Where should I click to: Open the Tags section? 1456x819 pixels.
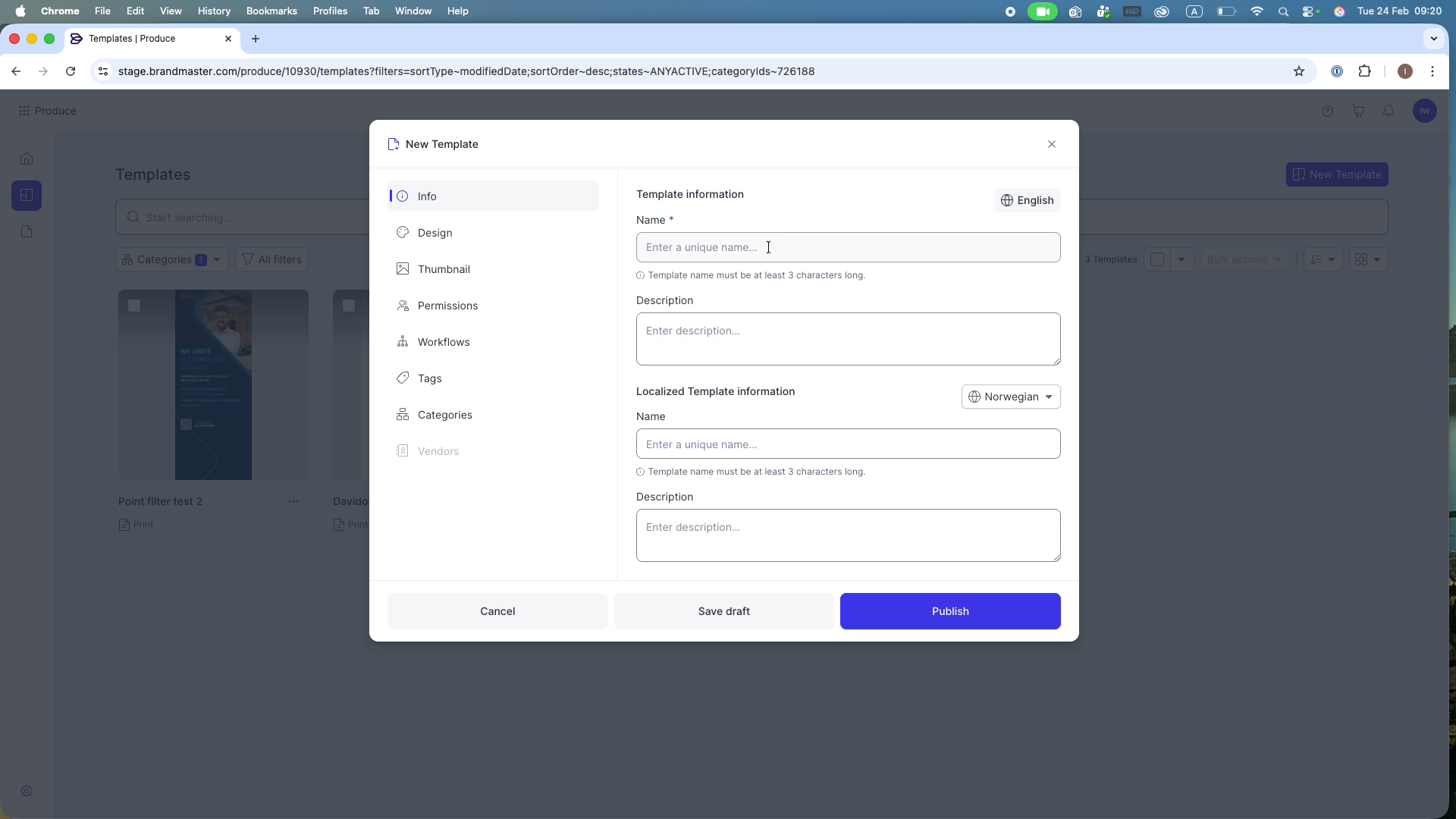(493, 378)
